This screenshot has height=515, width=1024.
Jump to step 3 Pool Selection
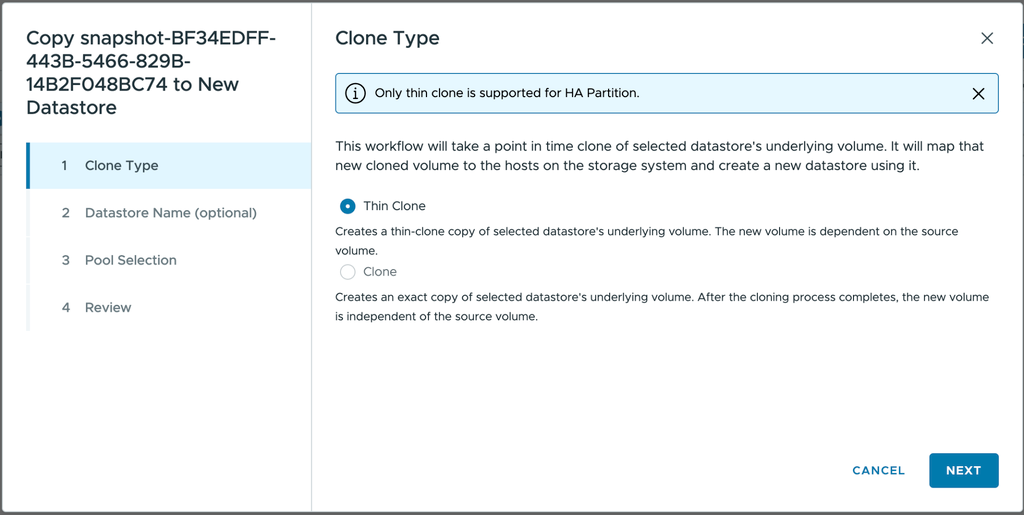click(168, 260)
